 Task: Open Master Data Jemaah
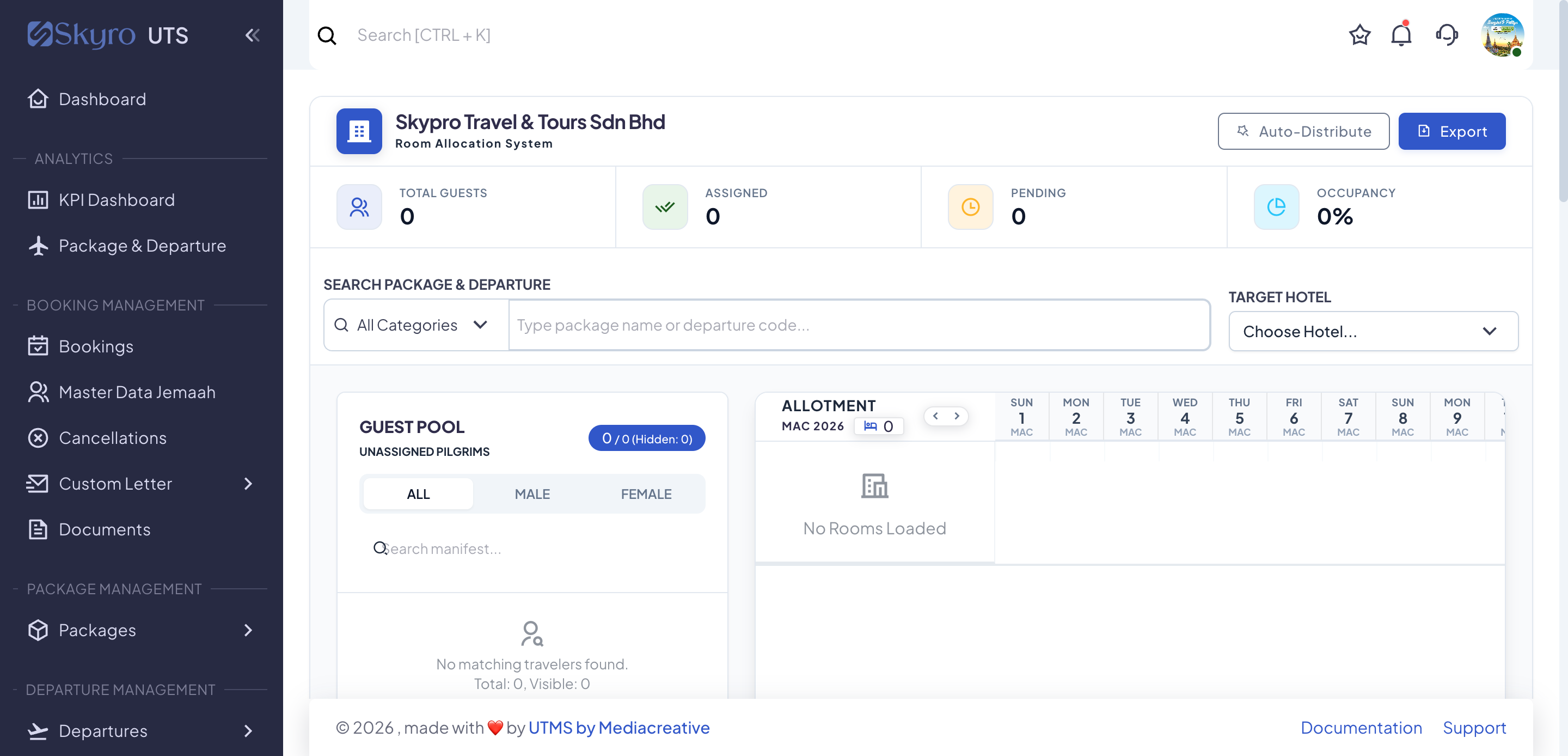[141, 392]
